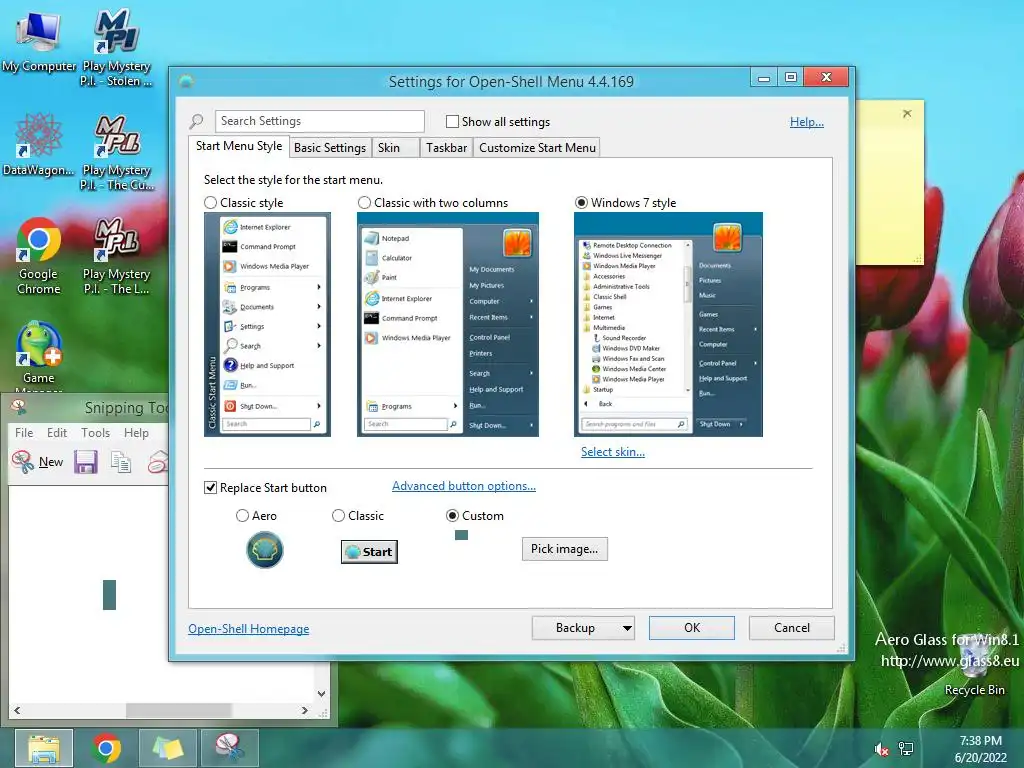1024x768 pixels.
Task: Open Help menu in Snipping Tool
Action: tap(136, 433)
